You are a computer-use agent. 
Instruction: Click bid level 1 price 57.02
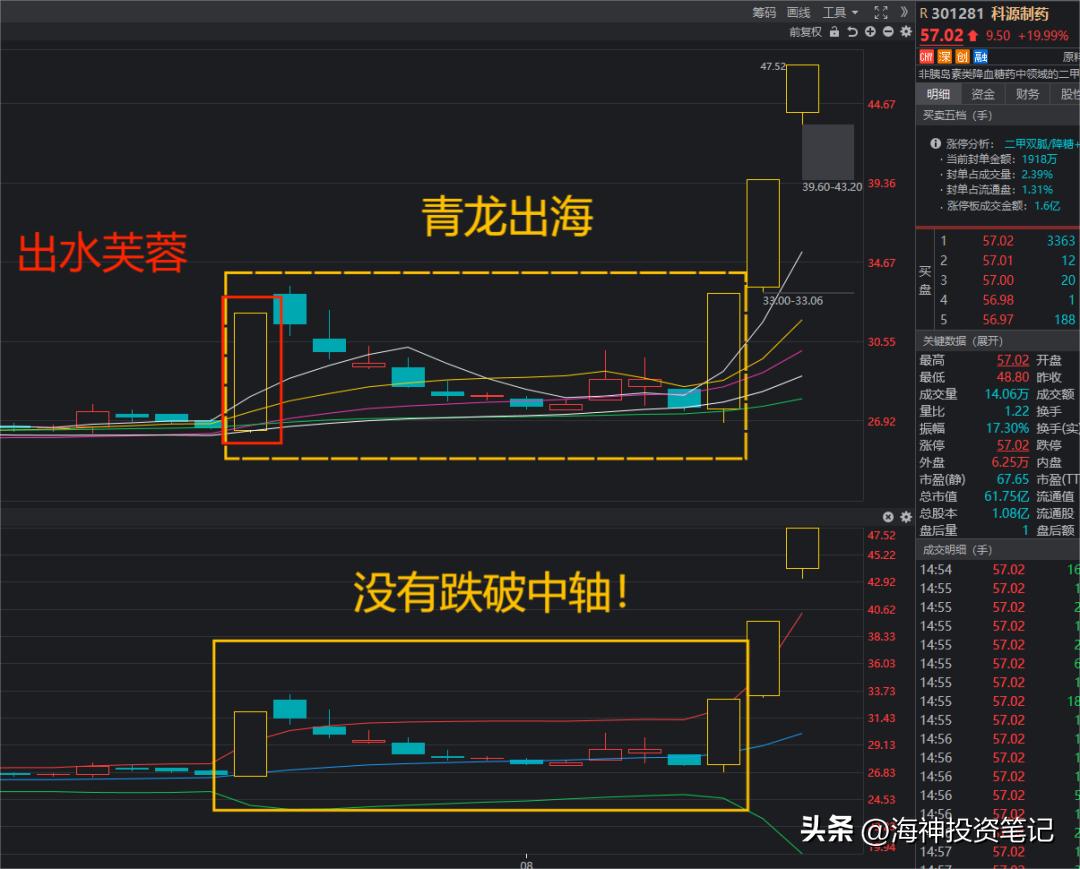tap(998, 240)
